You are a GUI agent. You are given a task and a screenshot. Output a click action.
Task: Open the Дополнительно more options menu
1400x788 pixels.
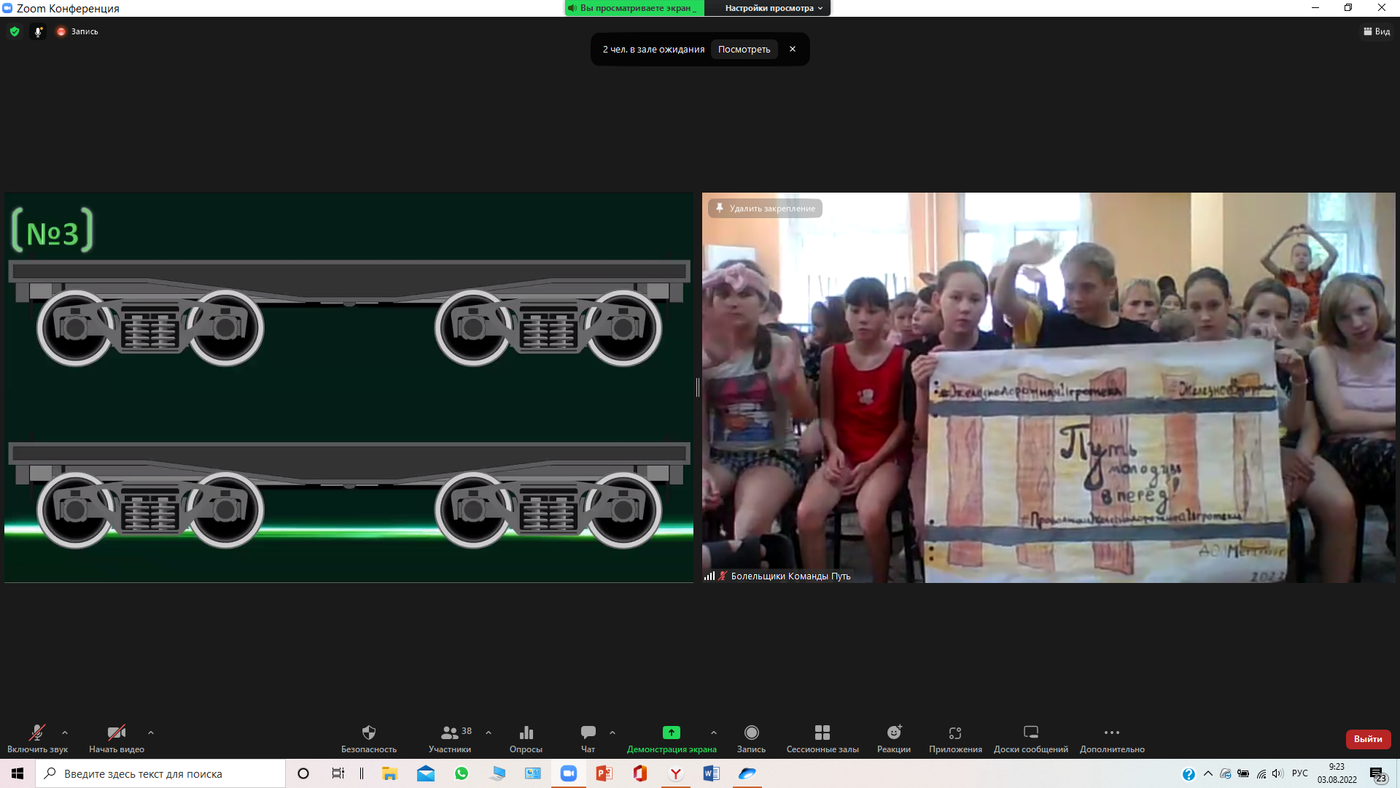tap(1112, 734)
